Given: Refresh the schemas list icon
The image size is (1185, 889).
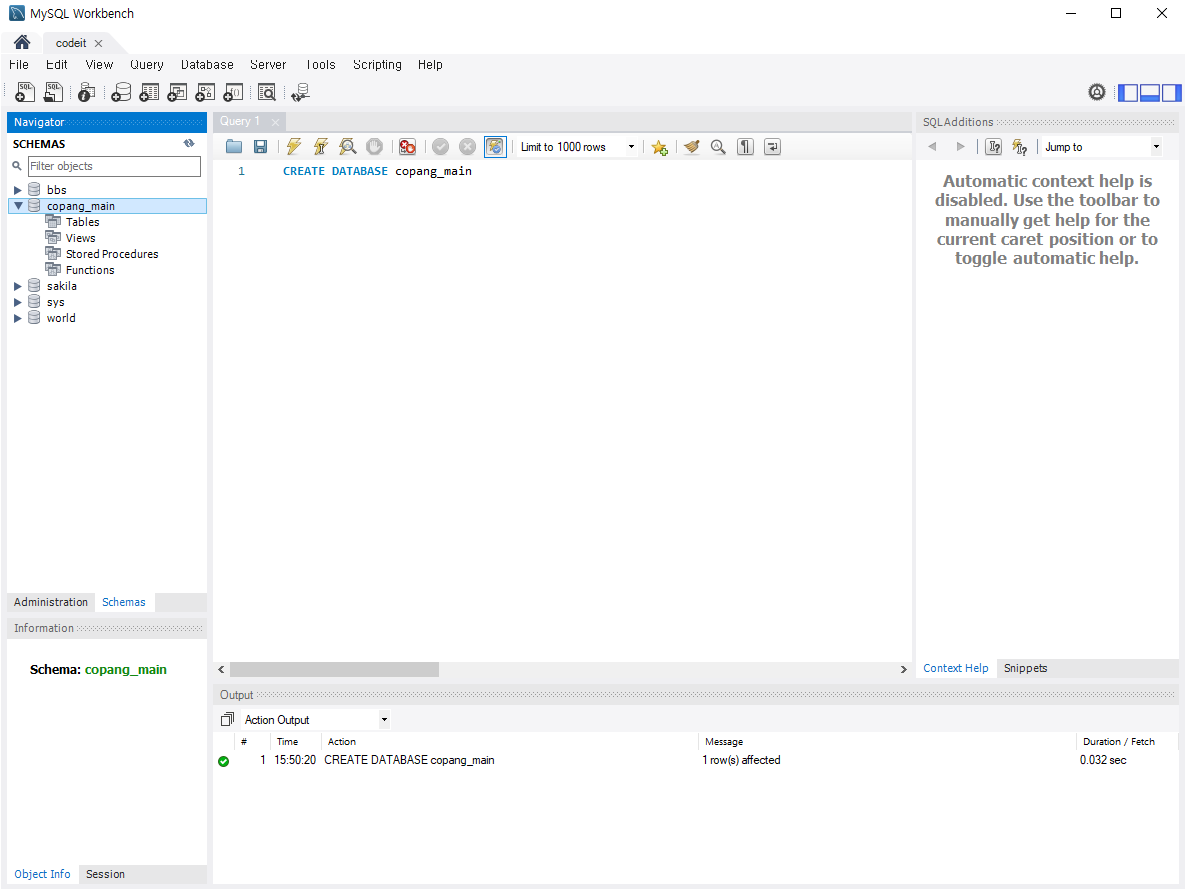Looking at the screenshot, I should [189, 143].
